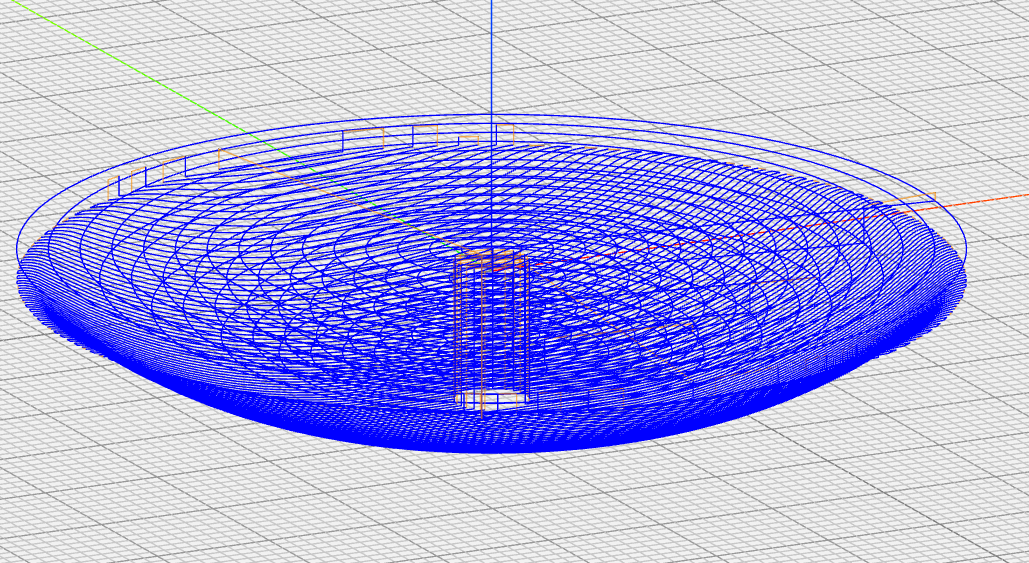This screenshot has height=563, width=1029.
Task: Select the outermost blue ring at right edge
Action: [966, 240]
